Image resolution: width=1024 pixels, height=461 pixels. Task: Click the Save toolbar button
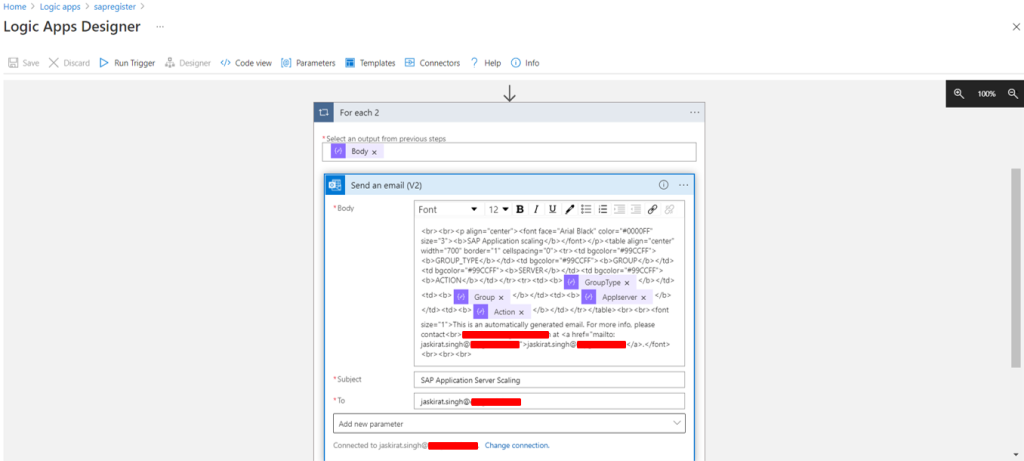(24, 63)
